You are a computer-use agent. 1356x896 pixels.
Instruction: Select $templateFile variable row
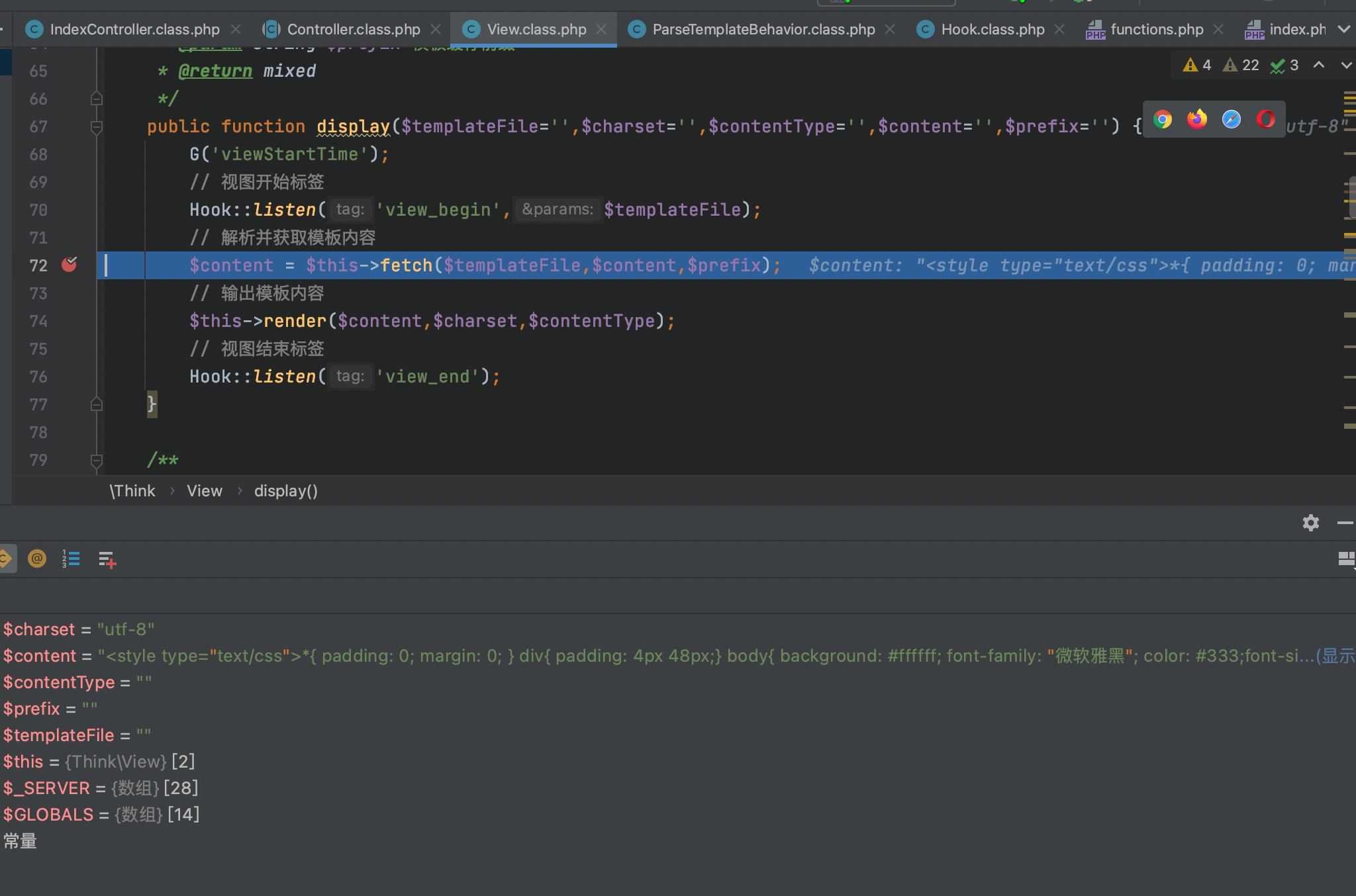pyautogui.click(x=678, y=735)
